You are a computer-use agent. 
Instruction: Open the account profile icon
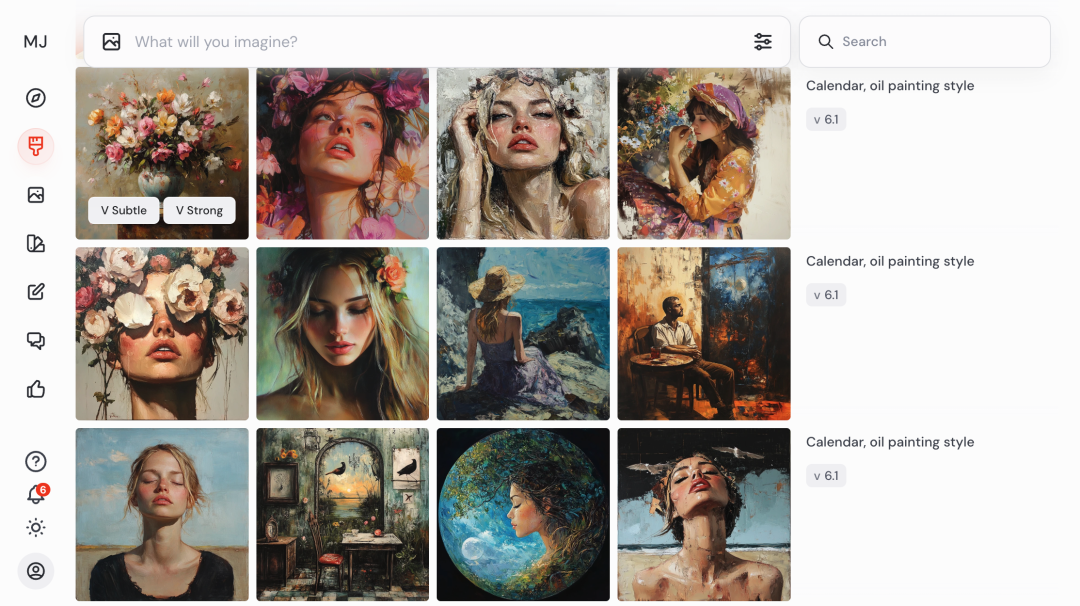click(x=36, y=571)
